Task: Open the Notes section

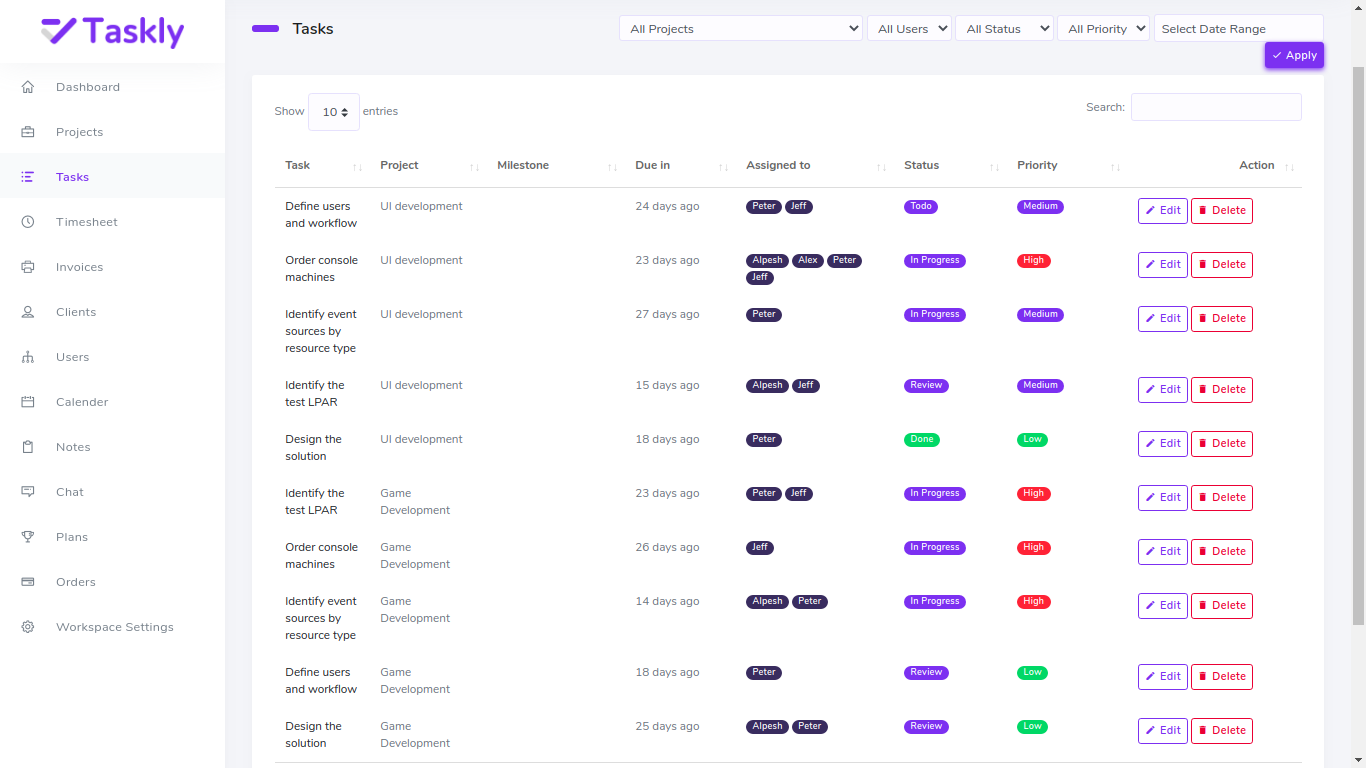Action: click(x=71, y=446)
